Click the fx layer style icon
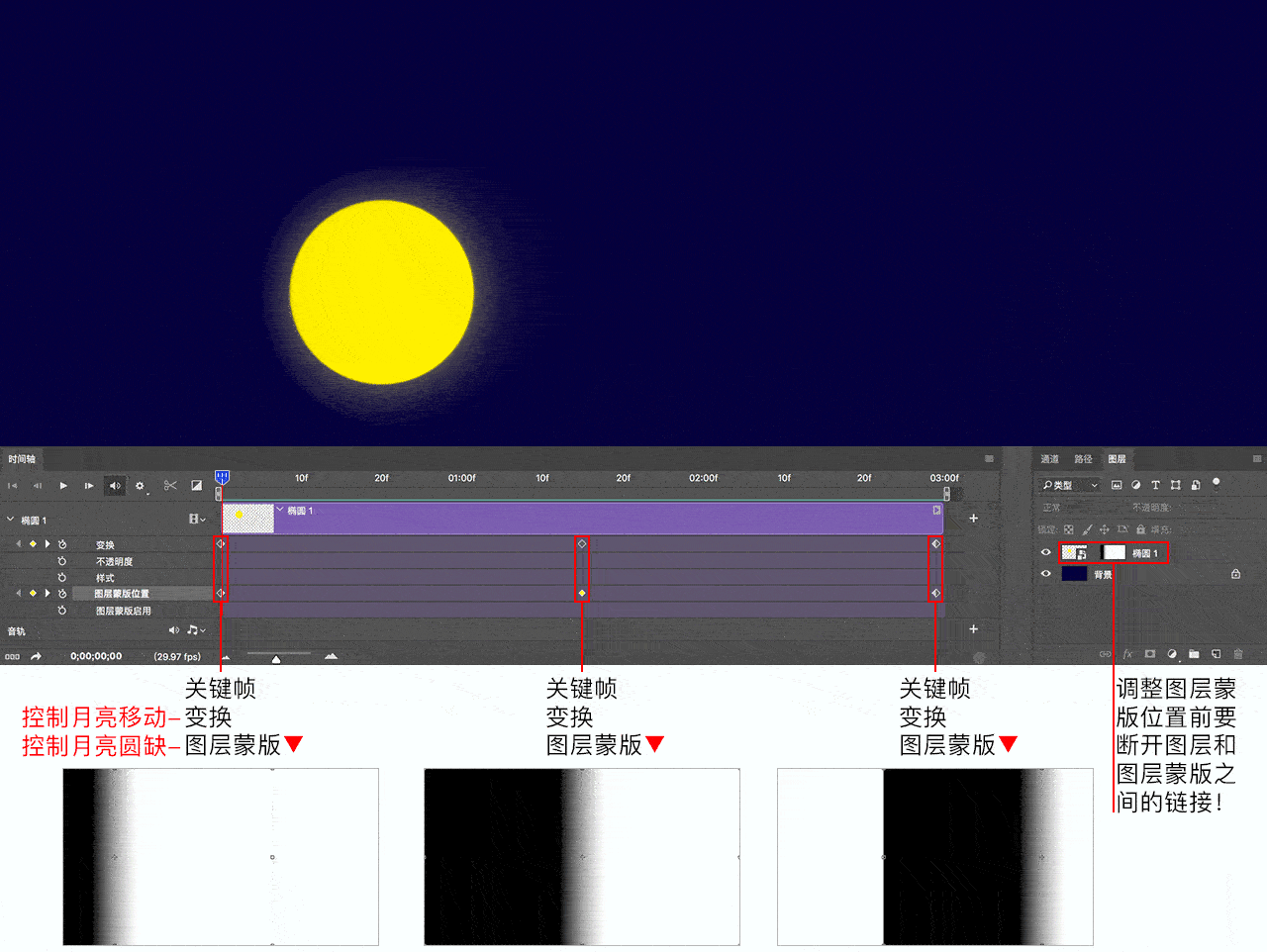 (x=1127, y=654)
